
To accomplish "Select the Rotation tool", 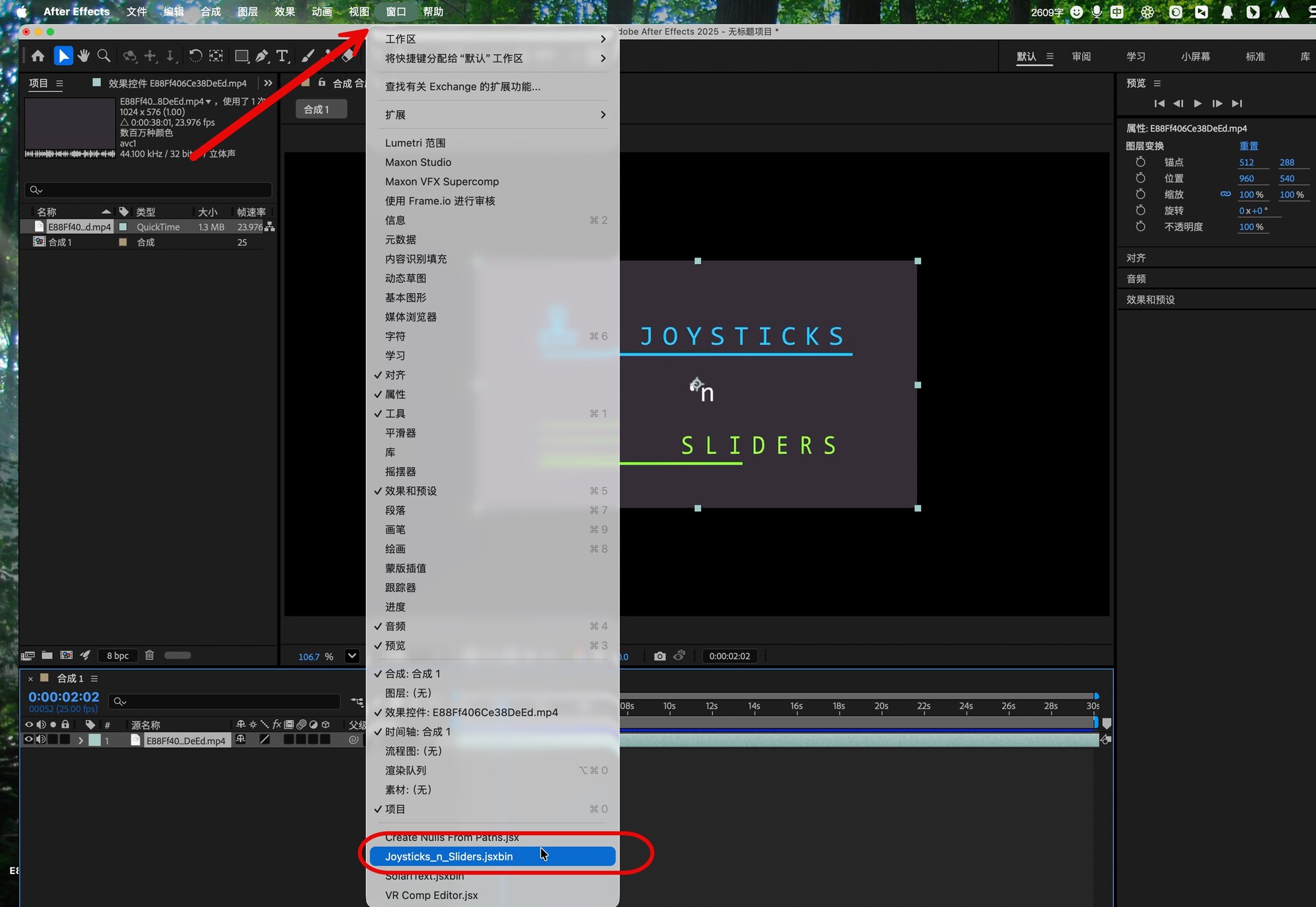I will tap(195, 56).
